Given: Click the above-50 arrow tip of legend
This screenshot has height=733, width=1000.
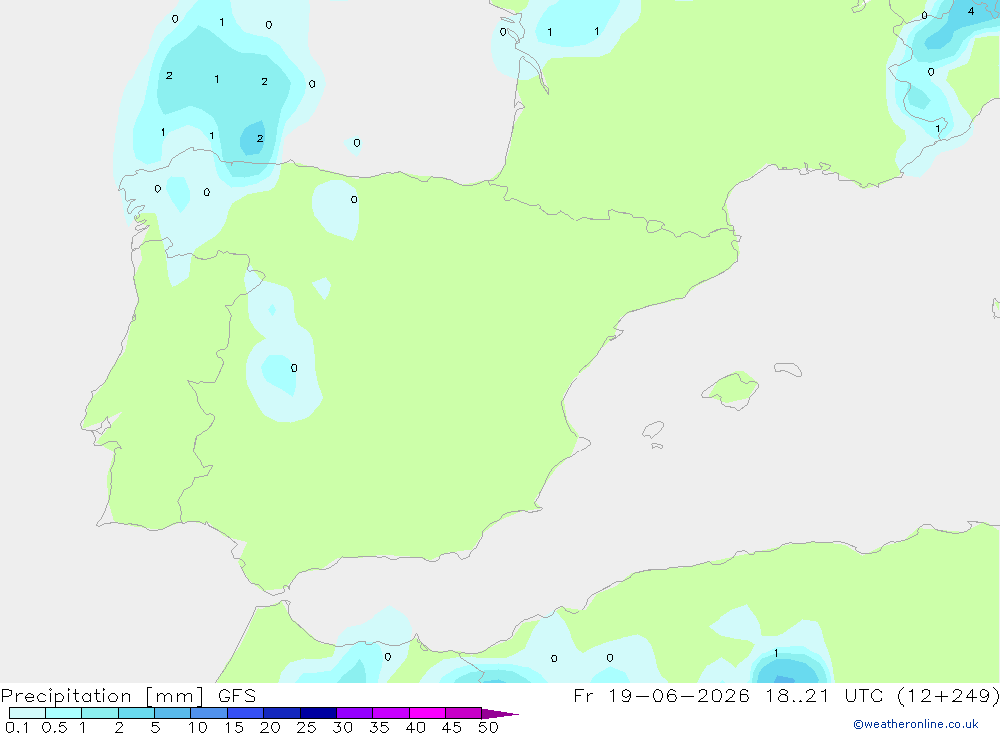Looking at the screenshot, I should [499, 713].
